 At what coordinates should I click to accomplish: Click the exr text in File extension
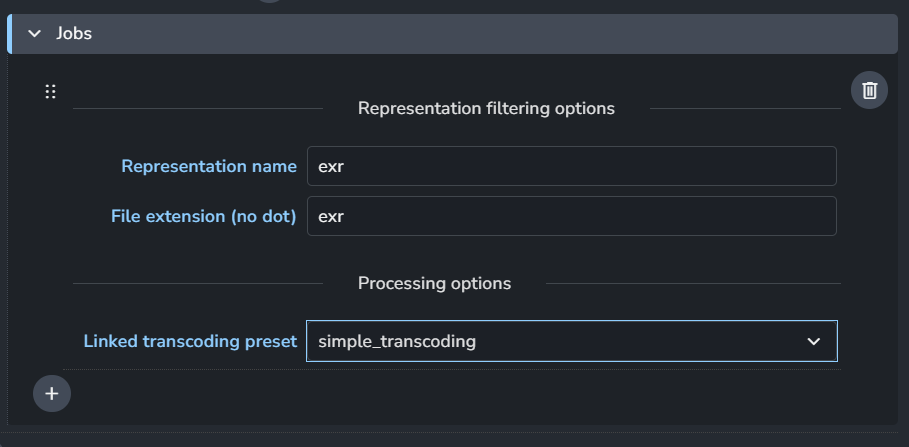pos(331,217)
